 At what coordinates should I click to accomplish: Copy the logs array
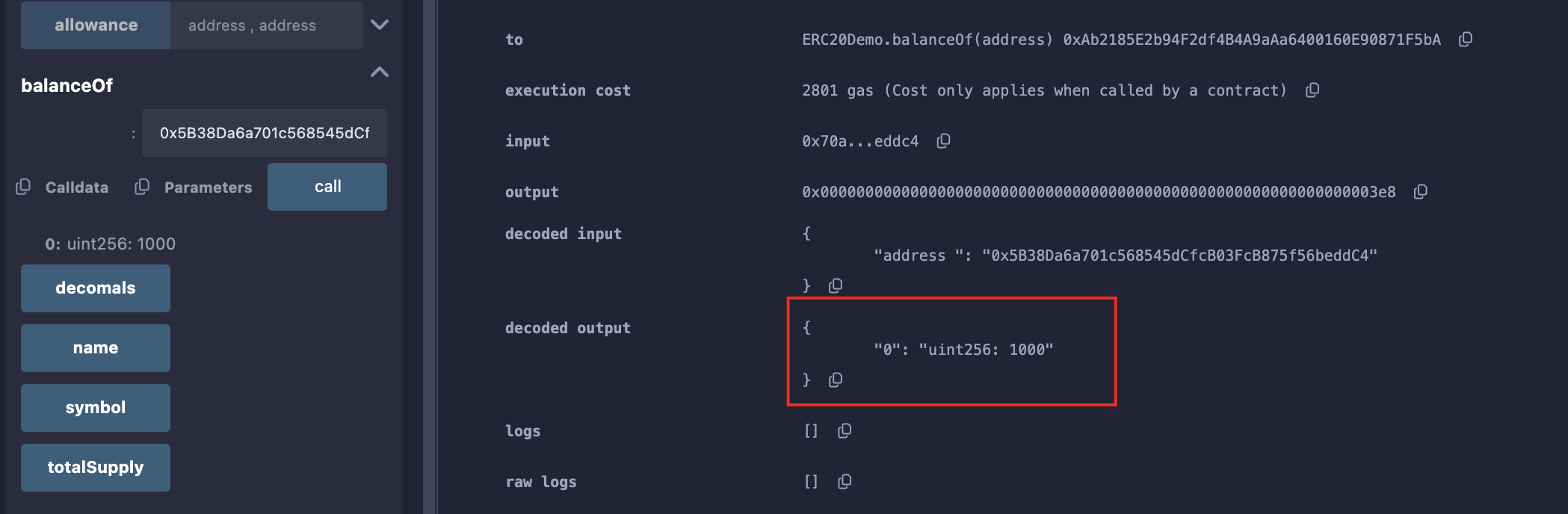pyautogui.click(x=845, y=431)
